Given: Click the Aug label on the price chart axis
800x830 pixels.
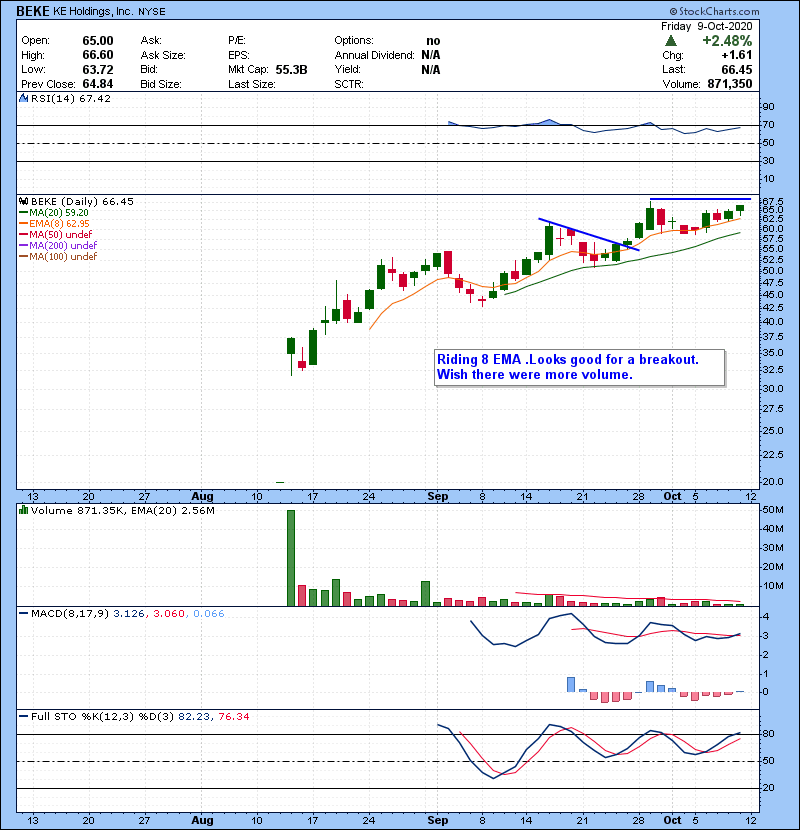Looking at the screenshot, I should click(202, 497).
